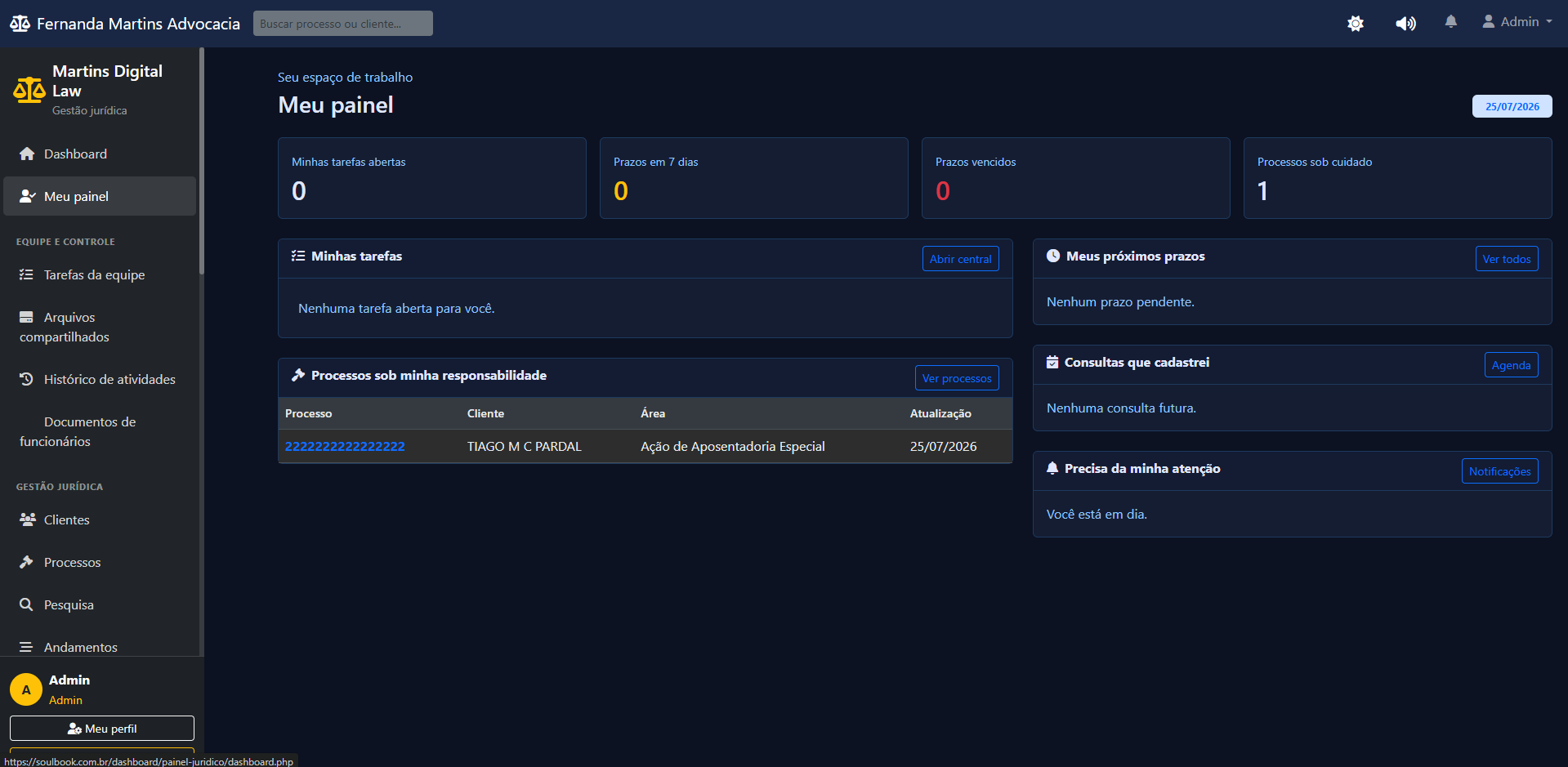Click the sidebar vertical scrollbar
This screenshot has height=767, width=1568.
(x=201, y=161)
